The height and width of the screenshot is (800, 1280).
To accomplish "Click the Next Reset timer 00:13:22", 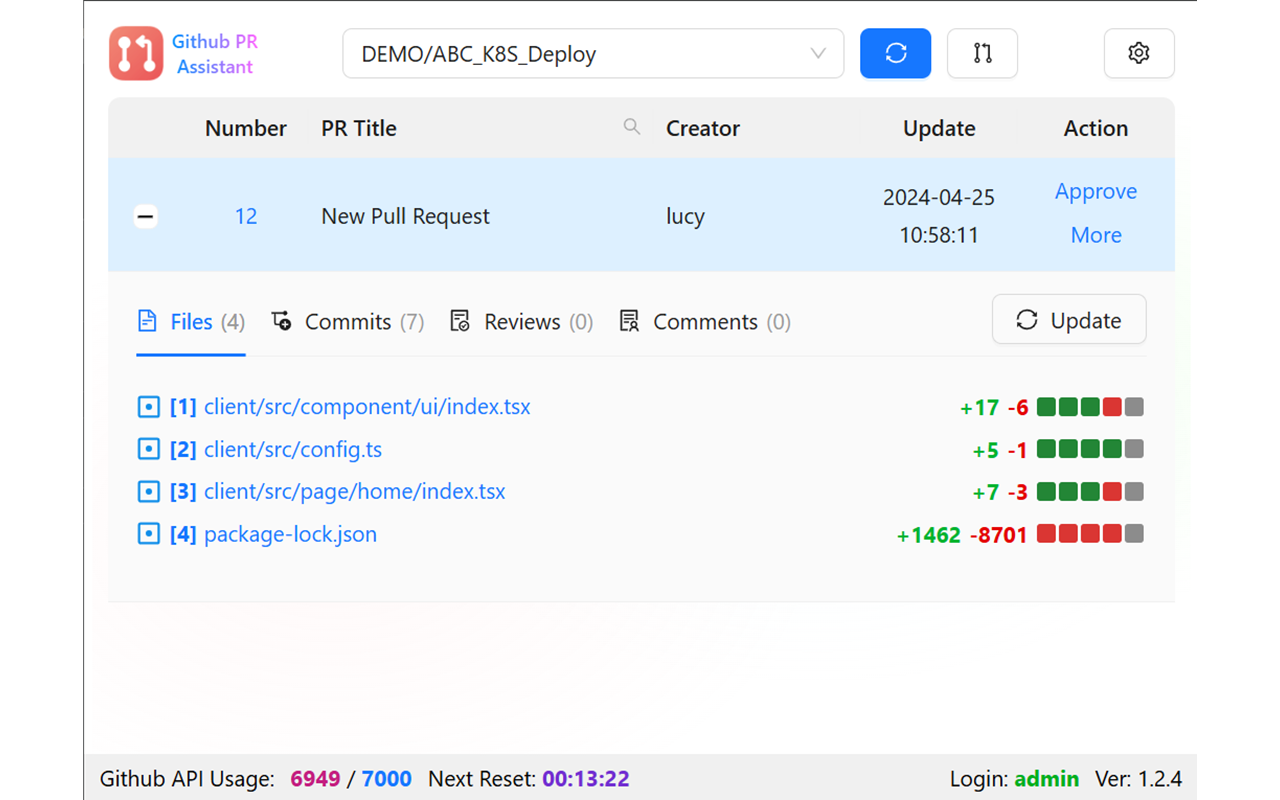I will coord(586,779).
